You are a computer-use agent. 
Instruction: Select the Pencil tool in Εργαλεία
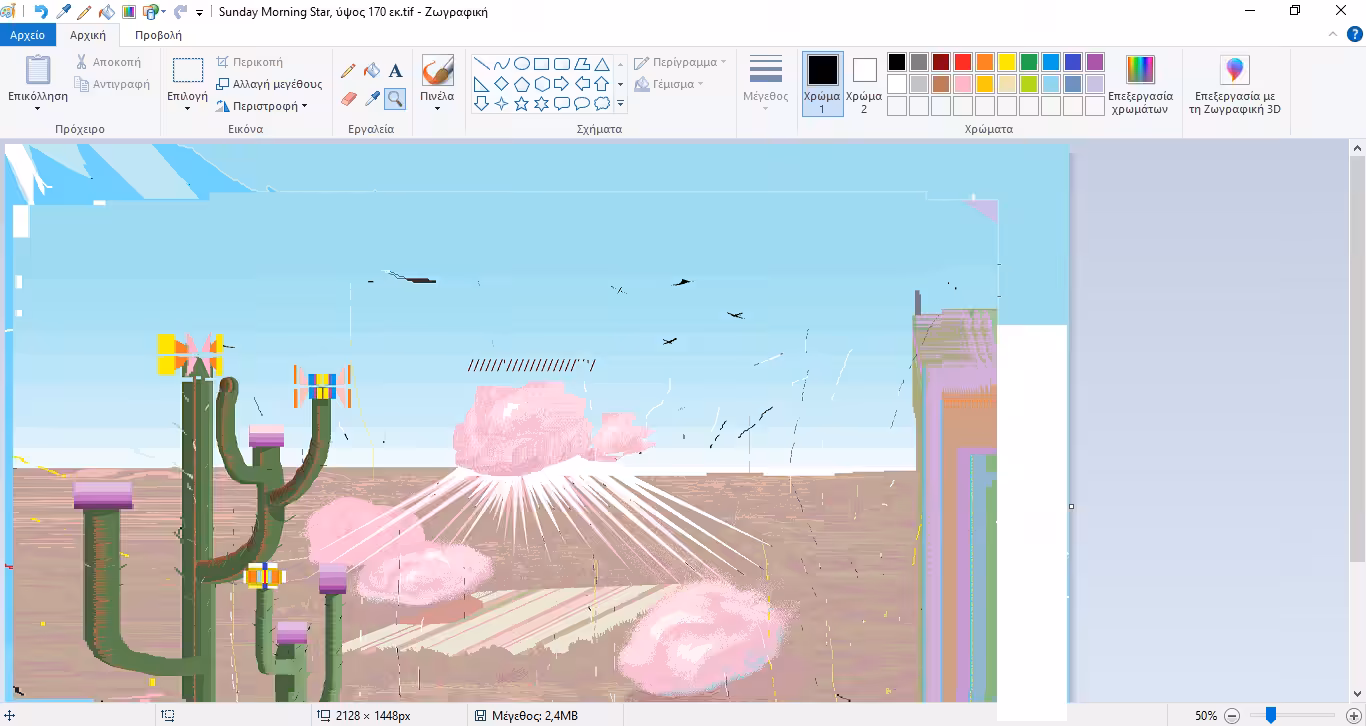click(x=348, y=71)
